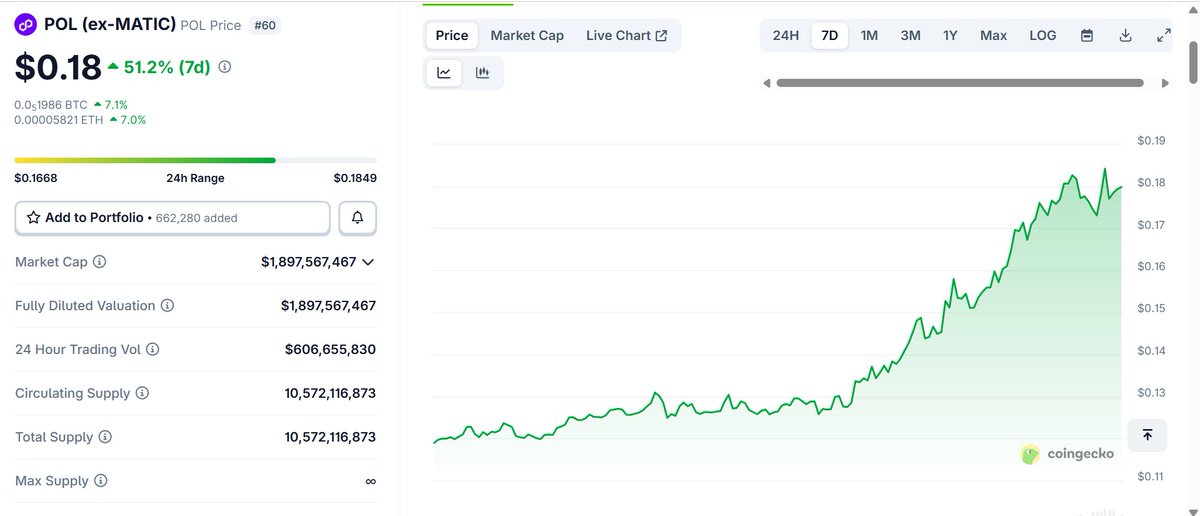Click the #60 rank badge
1200x516 pixels.
pos(265,25)
